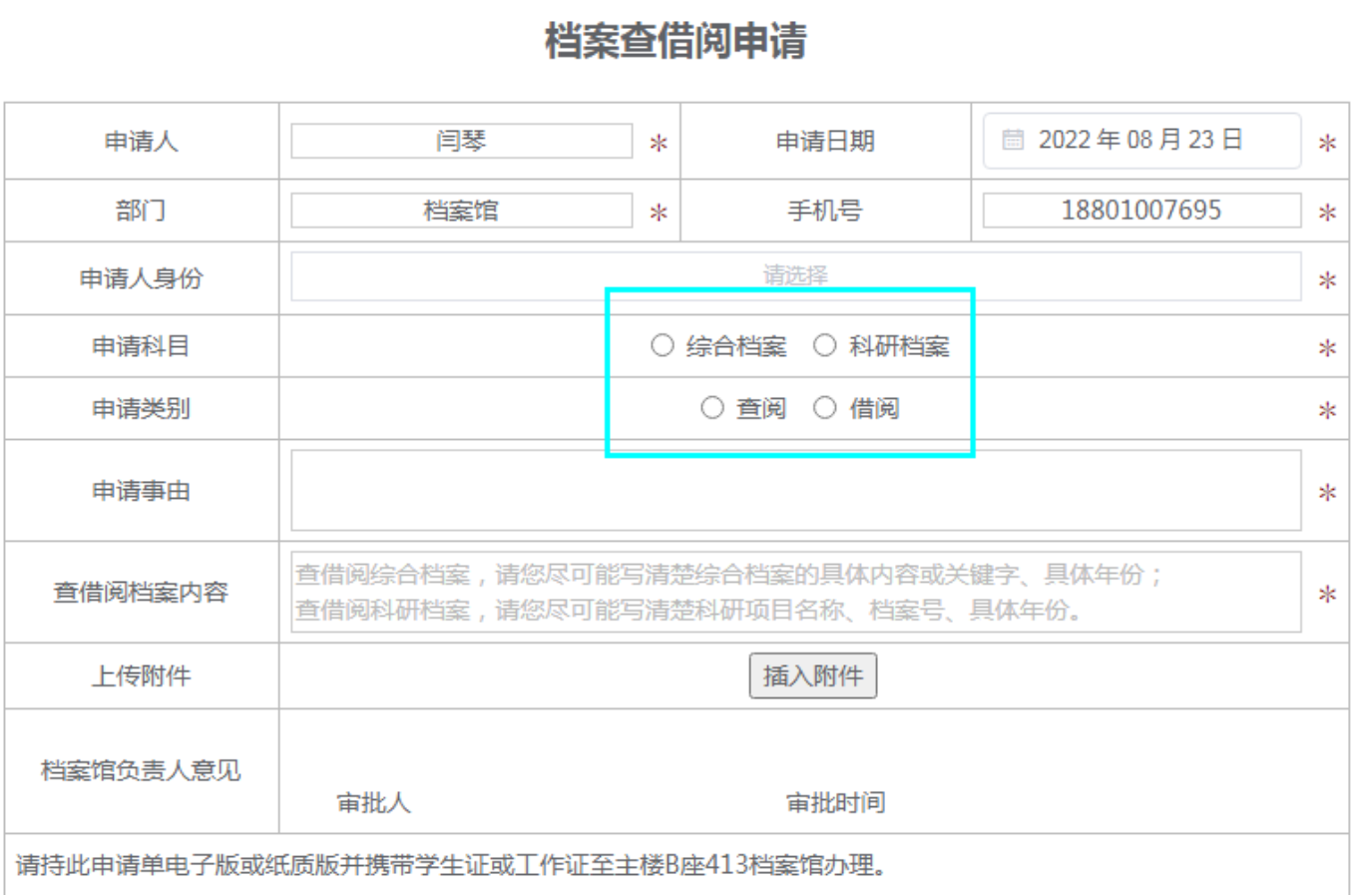Focus the 部门 field containing 档案馆
1353x896 pixels.
[461, 211]
